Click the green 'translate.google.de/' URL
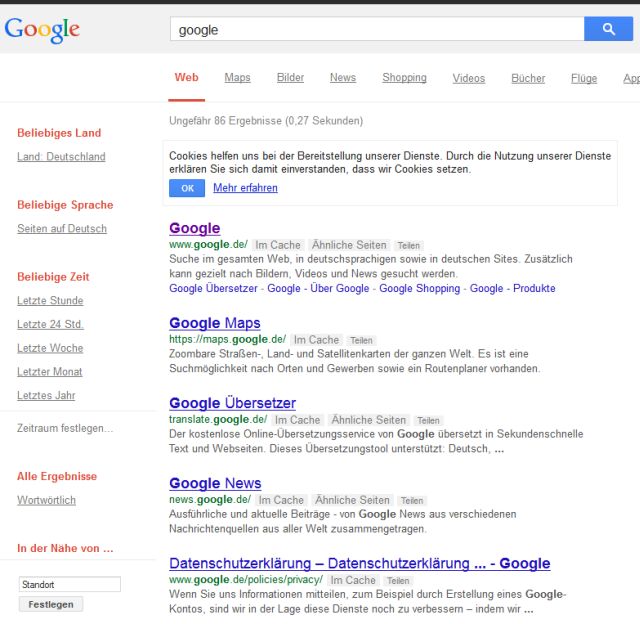This screenshot has width=640, height=624. [218, 419]
